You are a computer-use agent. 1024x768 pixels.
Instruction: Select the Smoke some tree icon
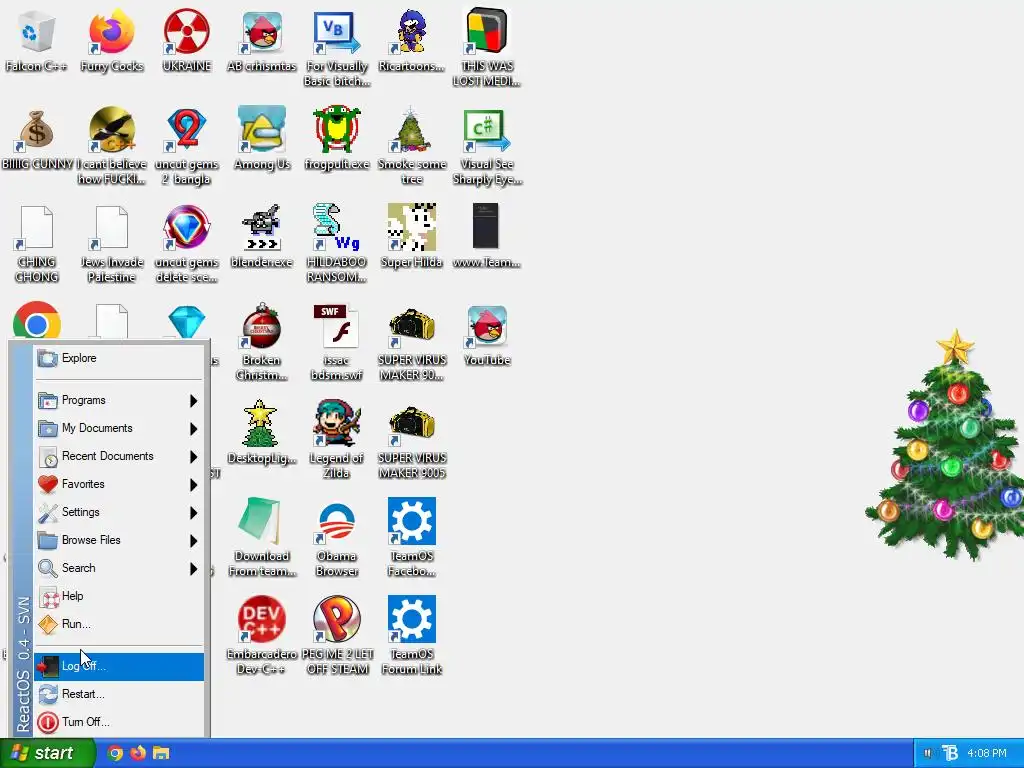(x=411, y=146)
